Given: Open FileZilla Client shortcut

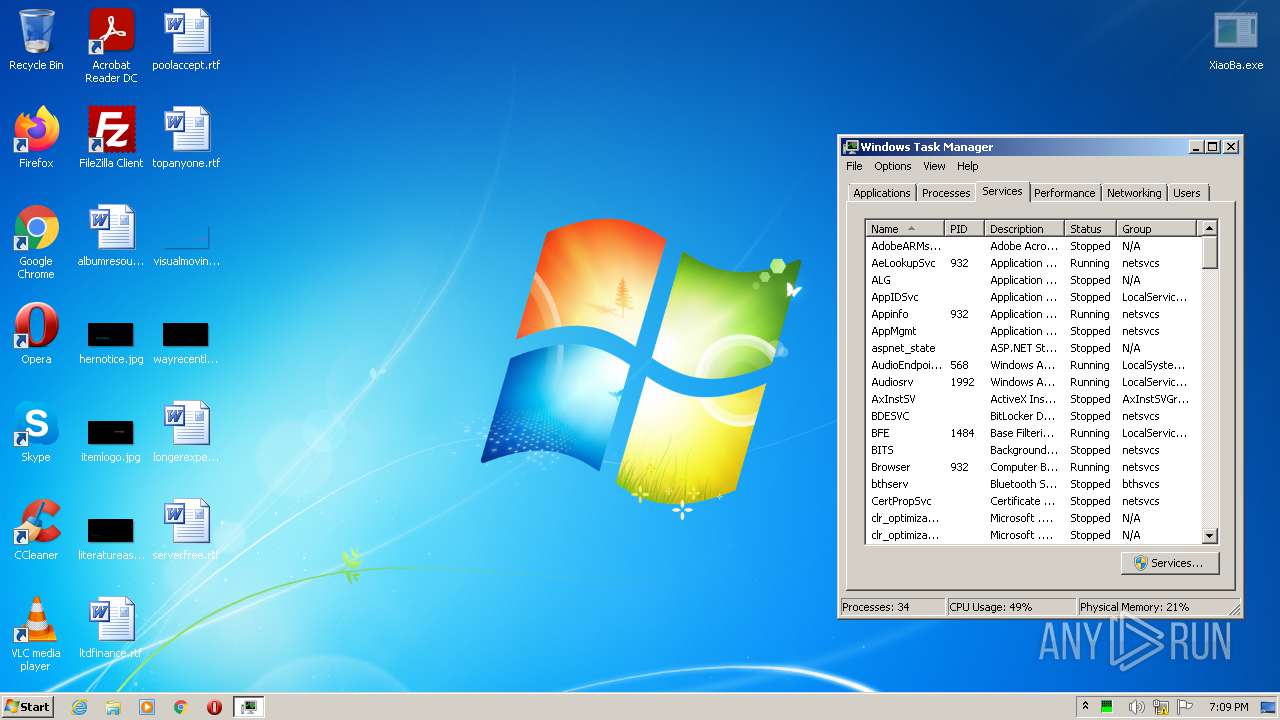Looking at the screenshot, I should pyautogui.click(x=111, y=138).
